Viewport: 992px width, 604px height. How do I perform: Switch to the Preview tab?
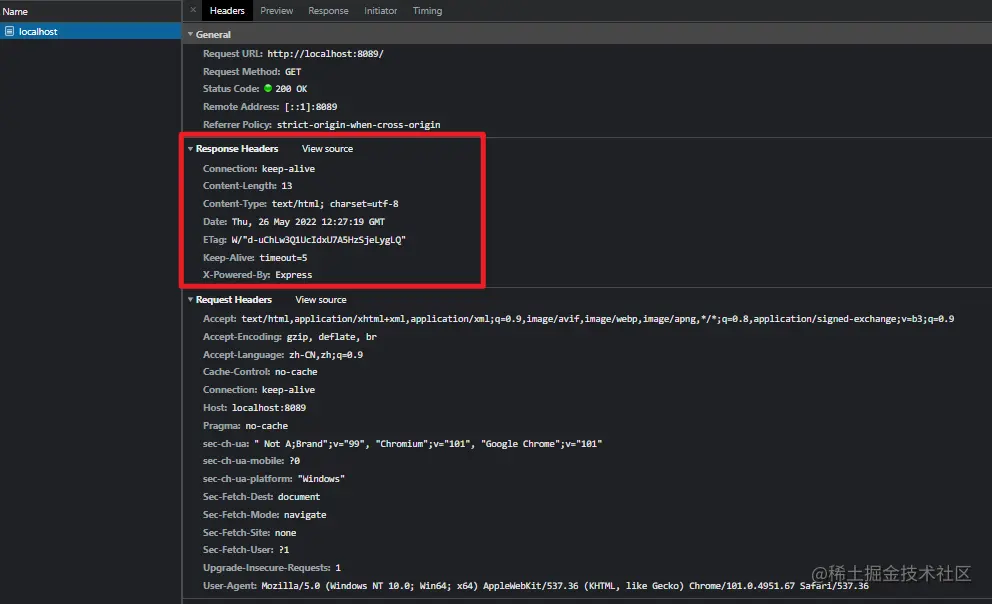[276, 11]
